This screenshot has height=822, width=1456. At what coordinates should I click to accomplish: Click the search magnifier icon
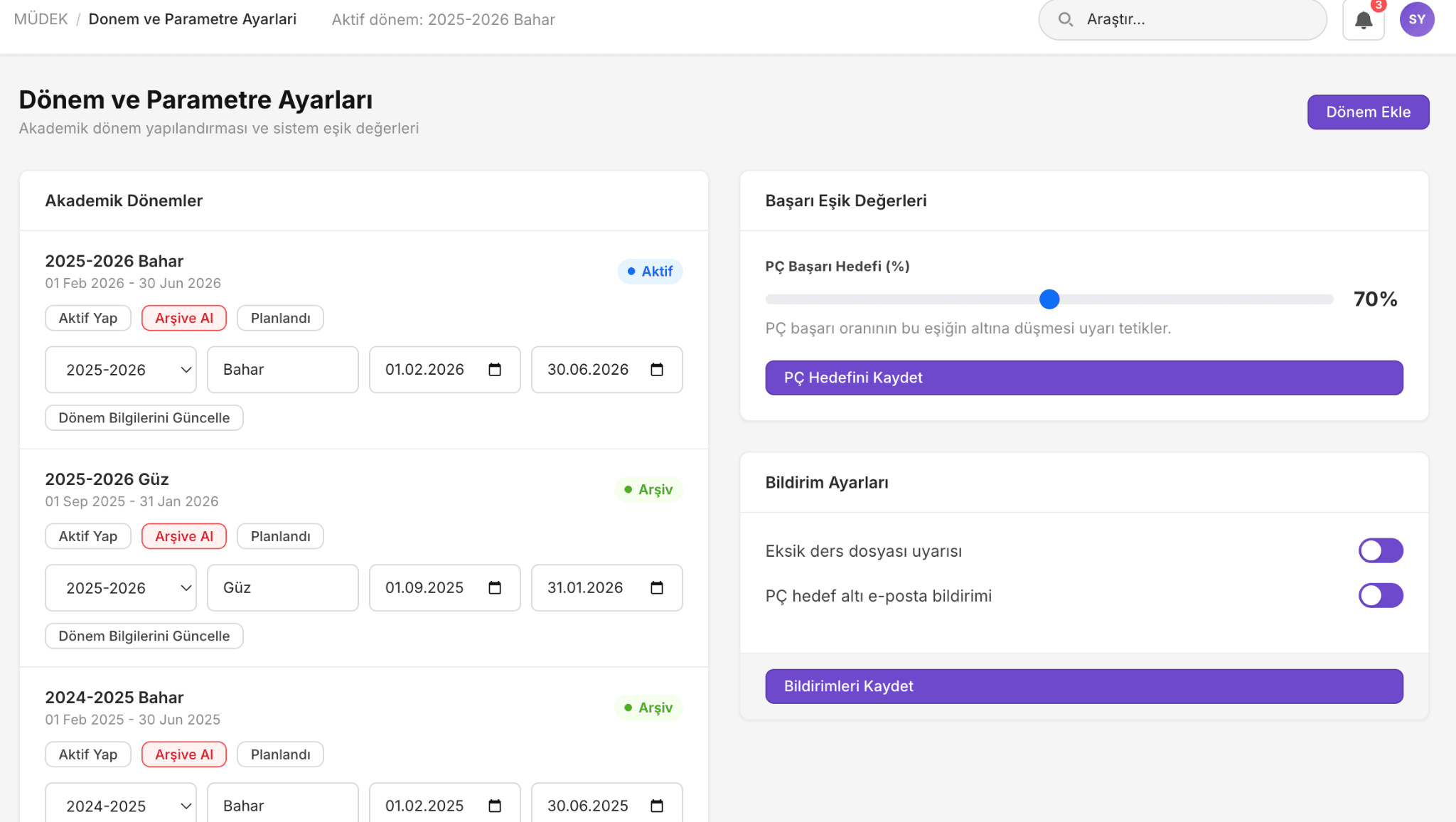coord(1065,19)
